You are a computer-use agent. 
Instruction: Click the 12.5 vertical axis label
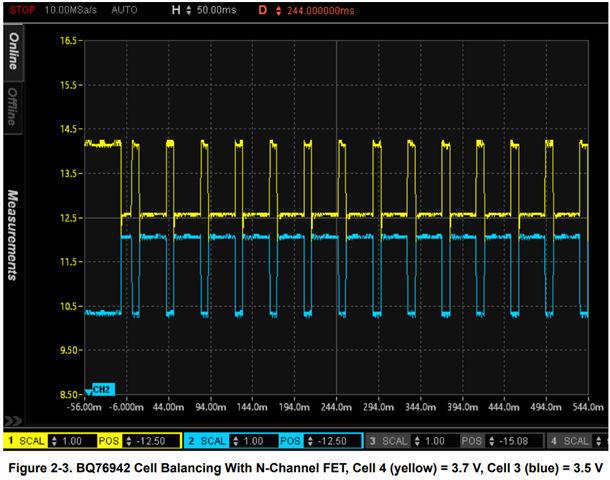click(68, 218)
